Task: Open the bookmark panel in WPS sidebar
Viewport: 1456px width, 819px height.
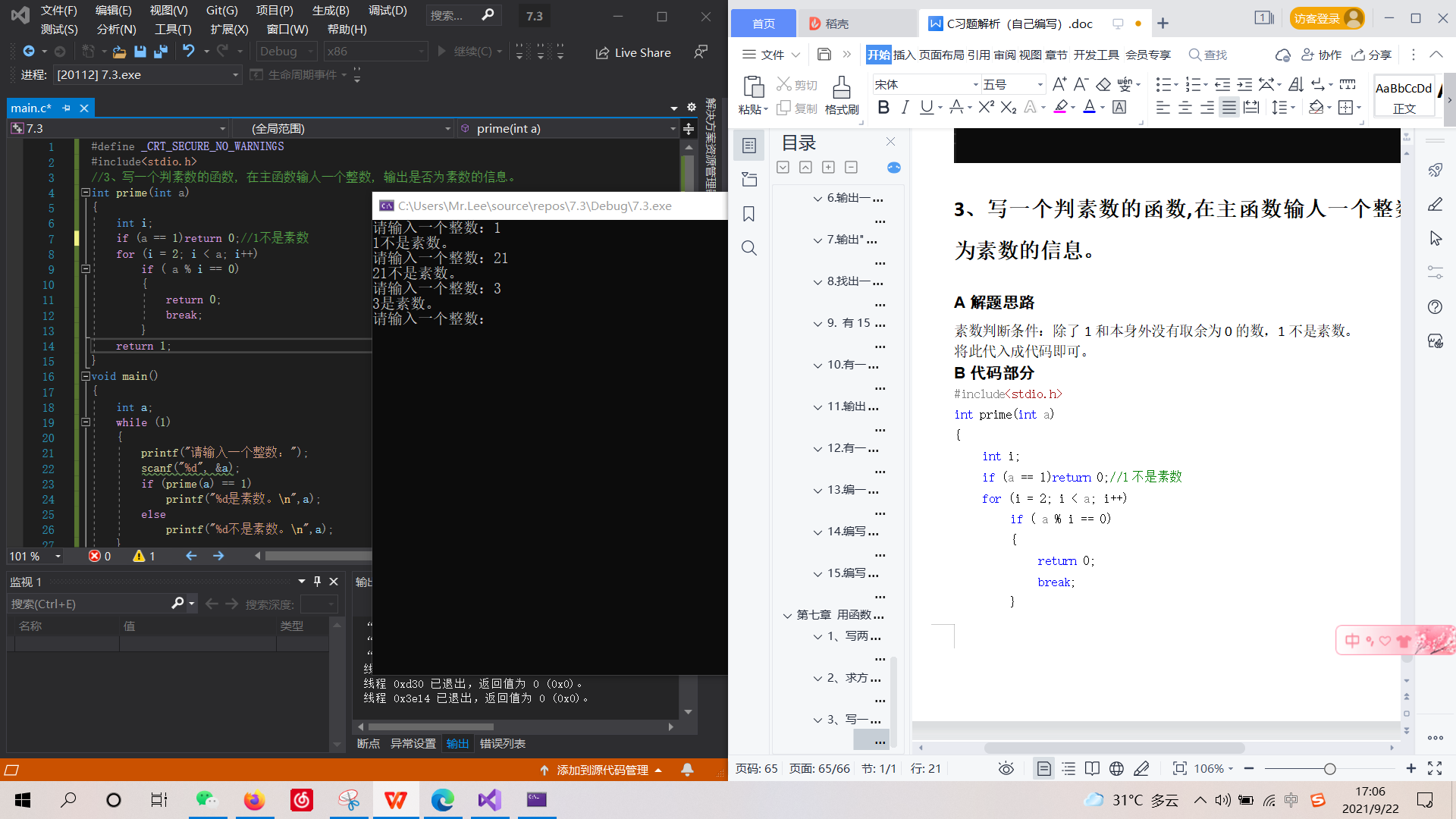Action: (x=748, y=215)
